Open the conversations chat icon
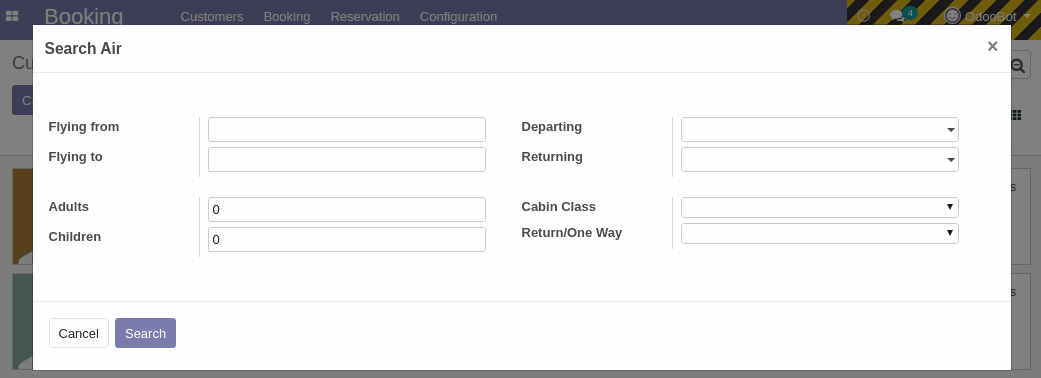The height and width of the screenshot is (378, 1041). (x=898, y=16)
